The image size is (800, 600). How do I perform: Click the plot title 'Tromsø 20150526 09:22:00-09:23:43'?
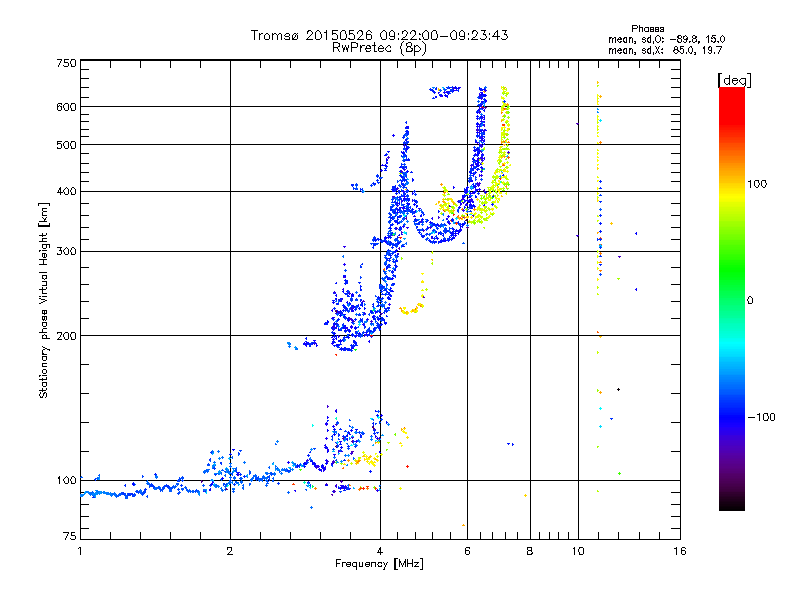[x=379, y=35]
